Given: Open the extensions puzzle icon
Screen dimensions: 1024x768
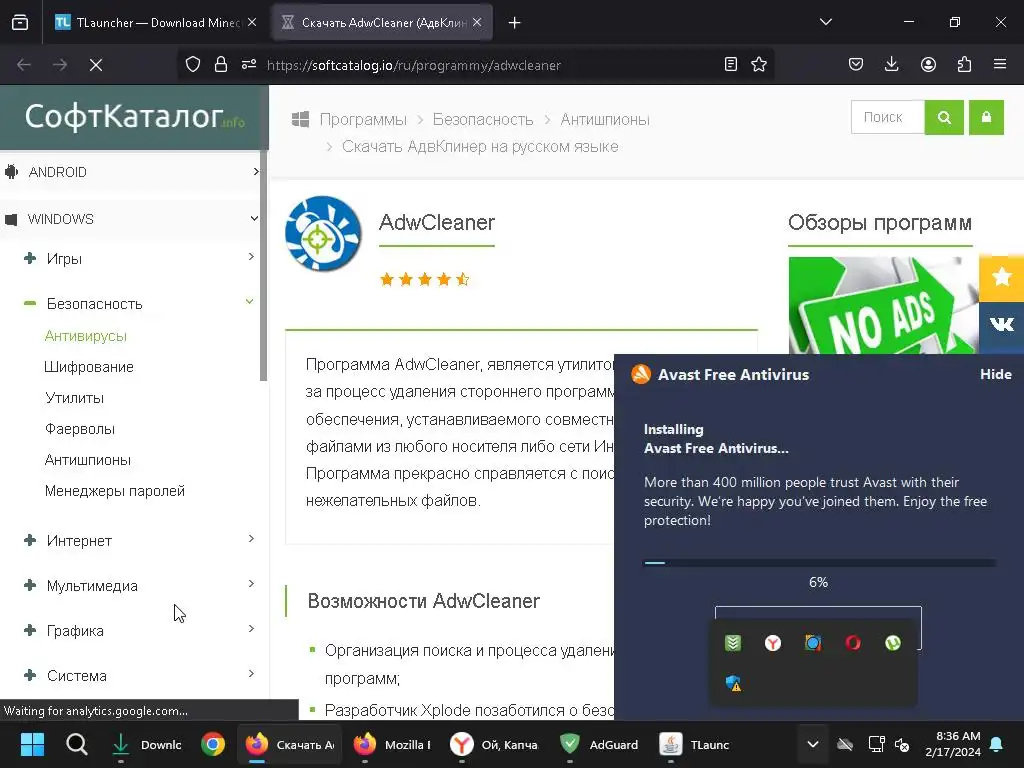Looking at the screenshot, I should (x=964, y=64).
